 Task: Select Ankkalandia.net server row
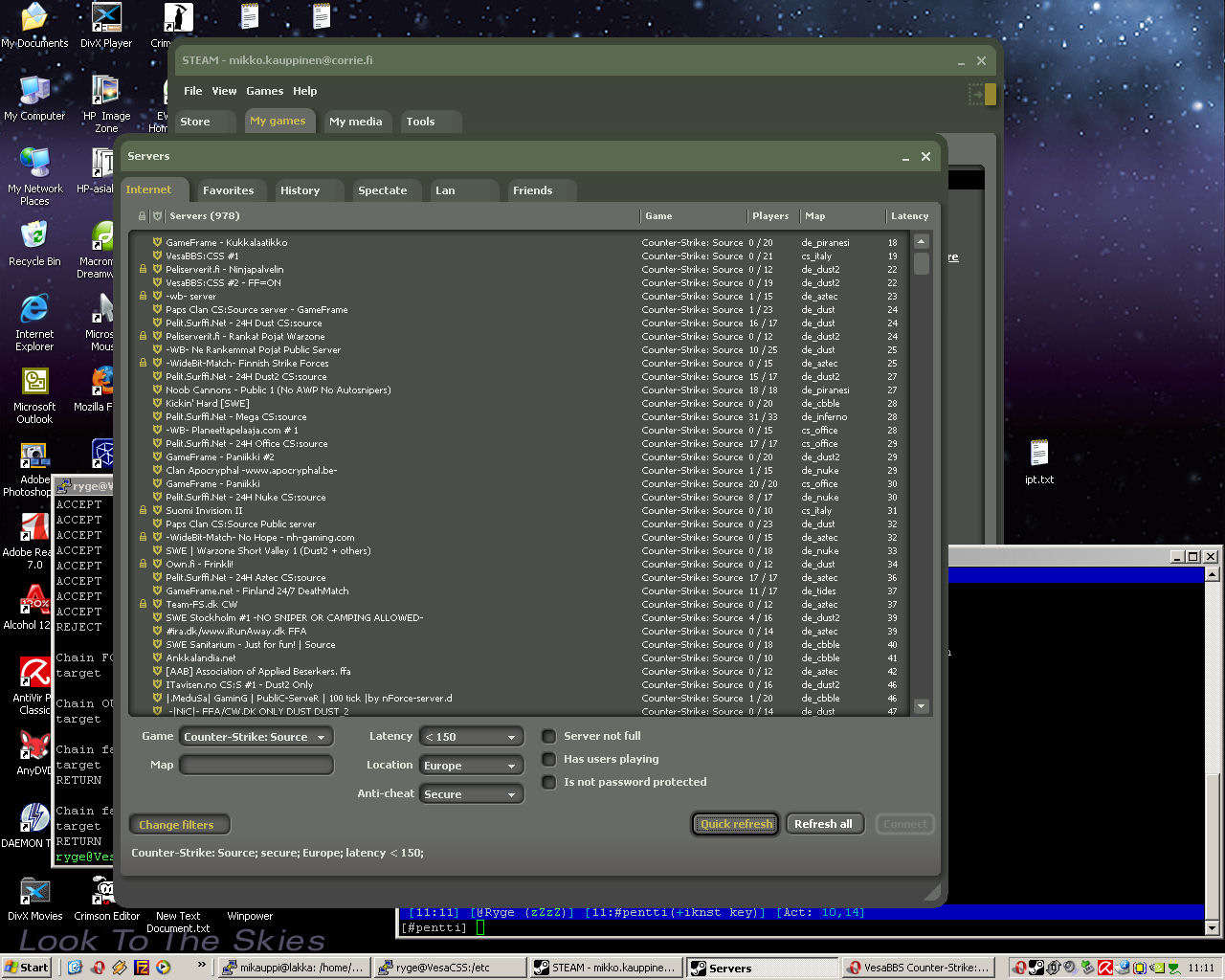coord(522,658)
